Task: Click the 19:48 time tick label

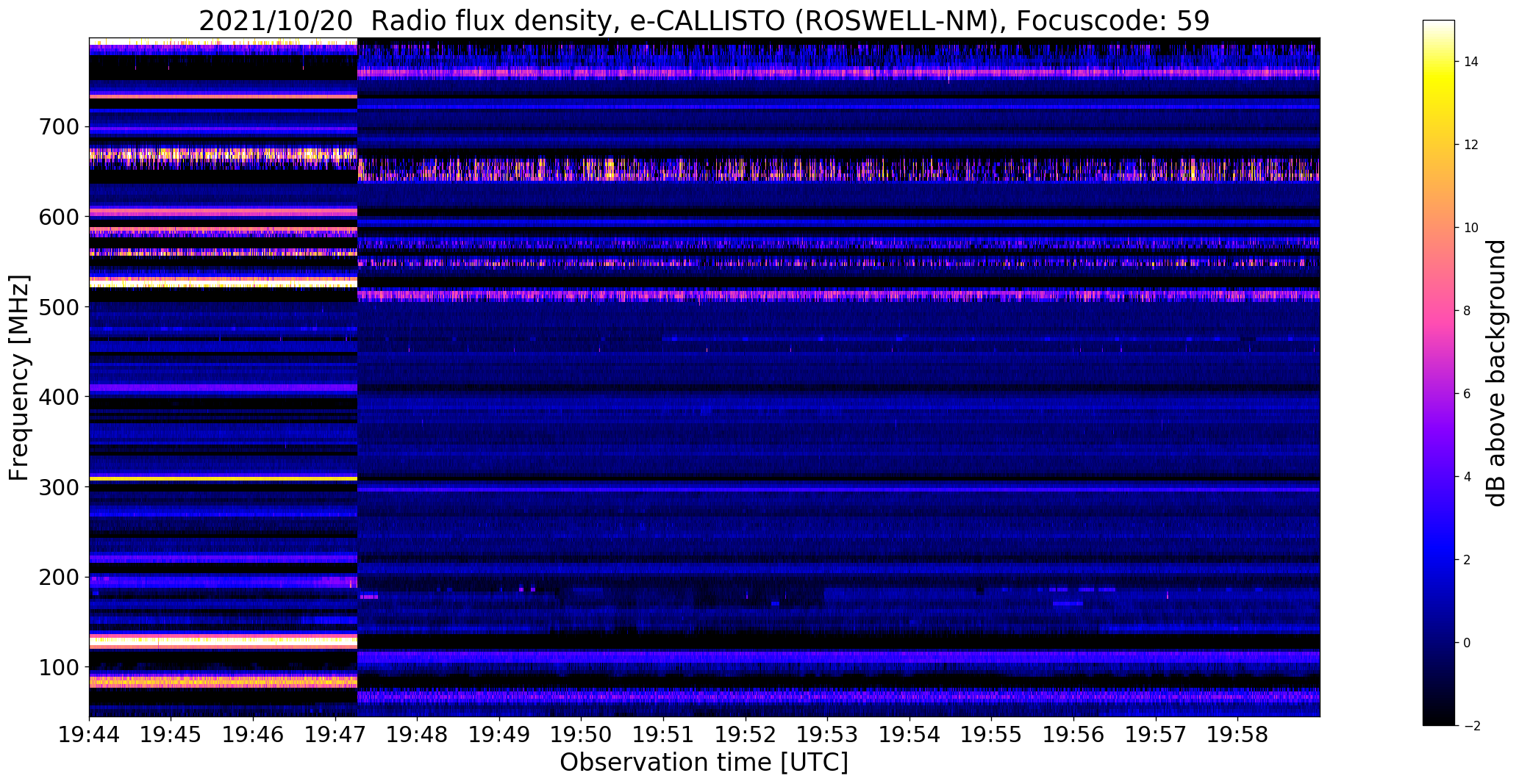Action: coord(418,735)
